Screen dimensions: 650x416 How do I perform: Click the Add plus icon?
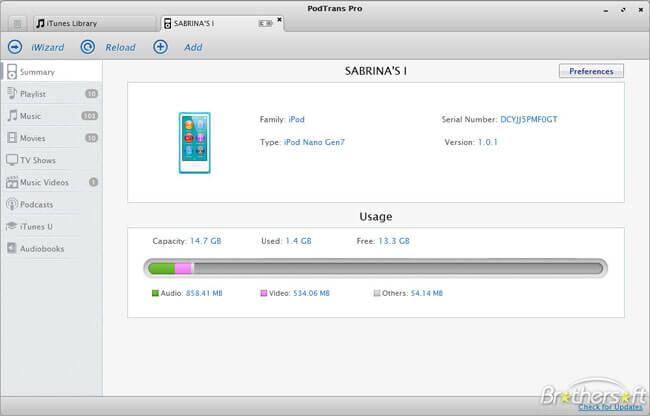[x=160, y=47]
